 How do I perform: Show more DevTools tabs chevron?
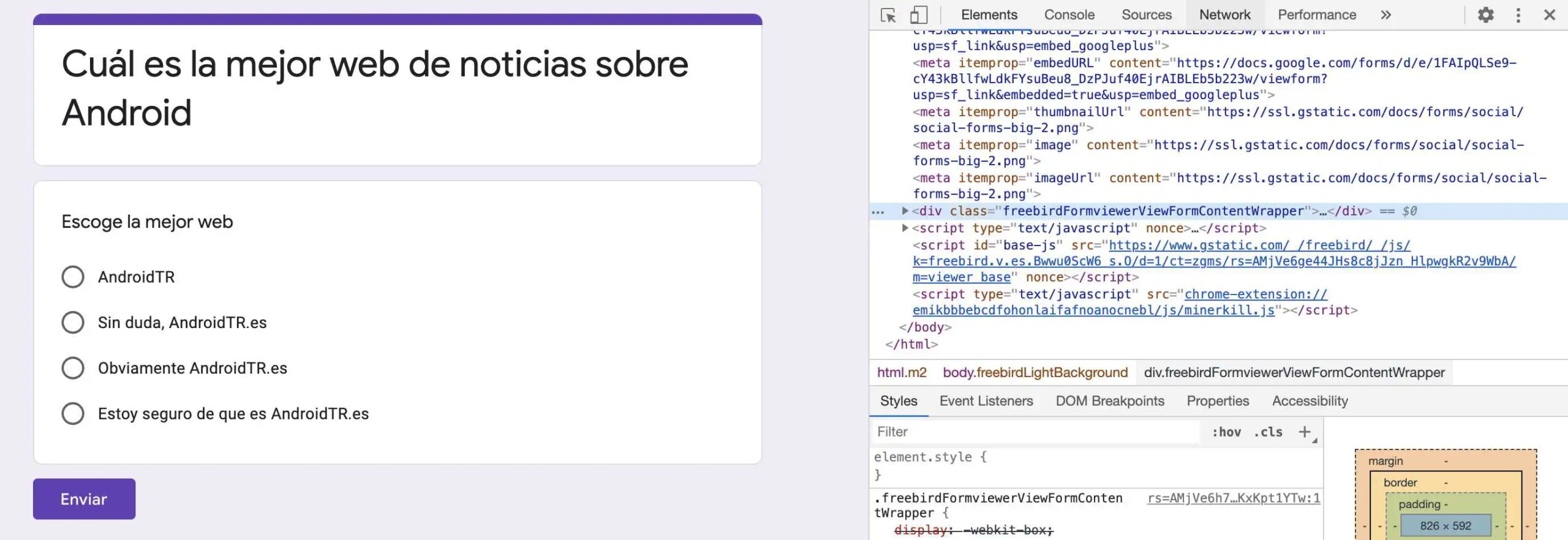1386,15
